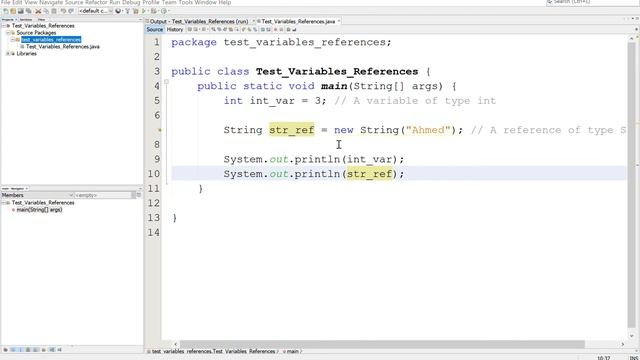The image size is (640, 360).
Task: Click the Clean and Build icon
Action: [x=136, y=11]
